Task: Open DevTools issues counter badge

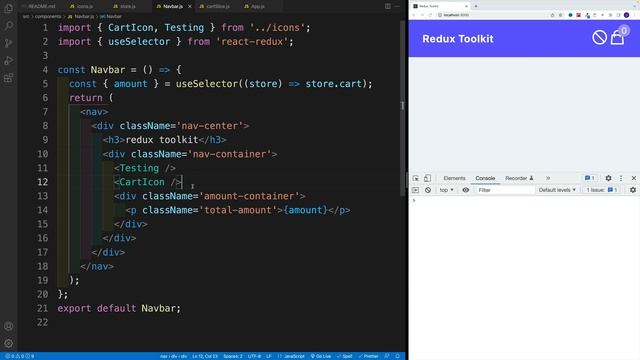Action: coord(589,178)
